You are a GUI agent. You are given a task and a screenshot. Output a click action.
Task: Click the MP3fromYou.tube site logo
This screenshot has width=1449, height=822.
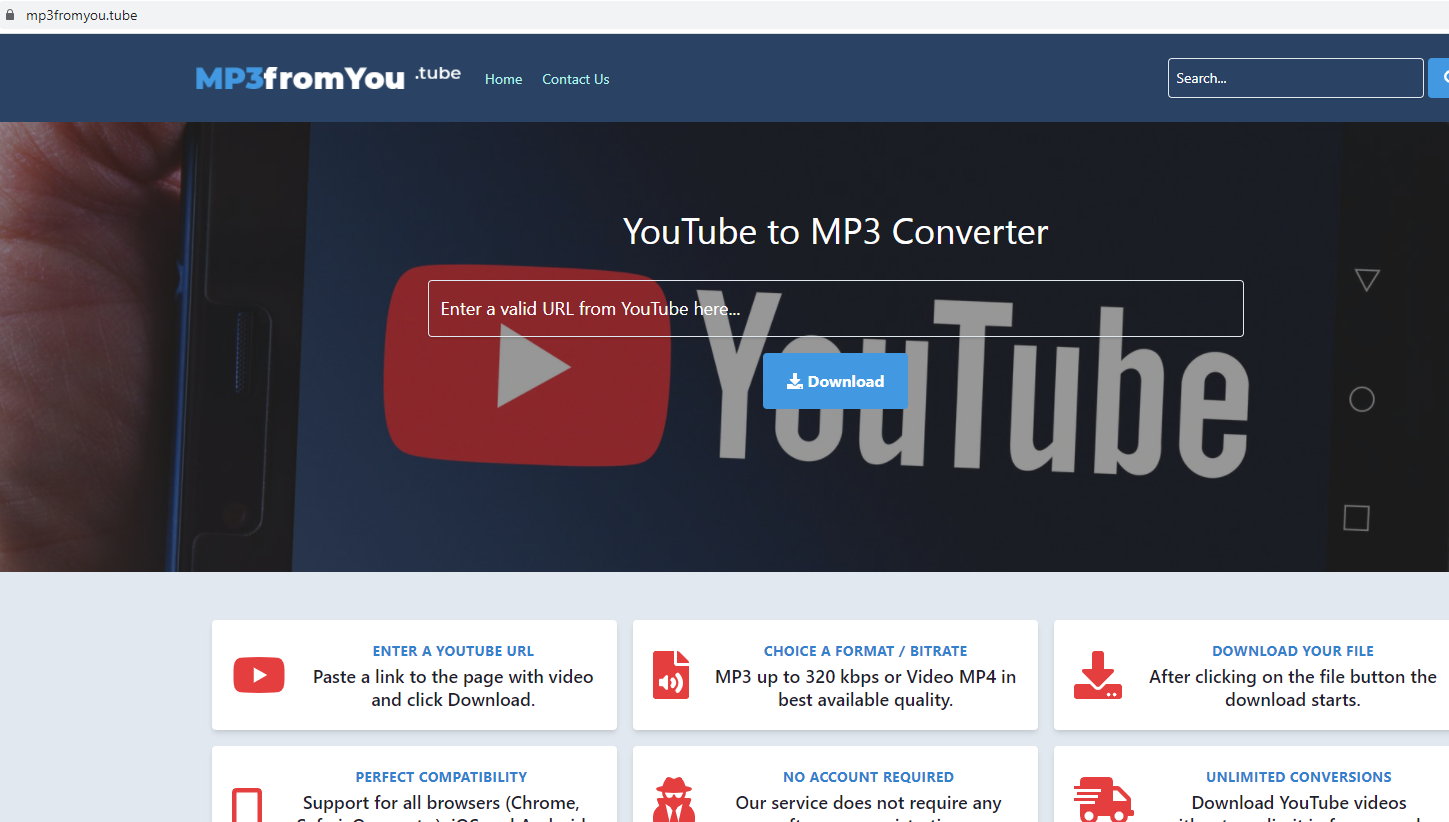pos(327,78)
